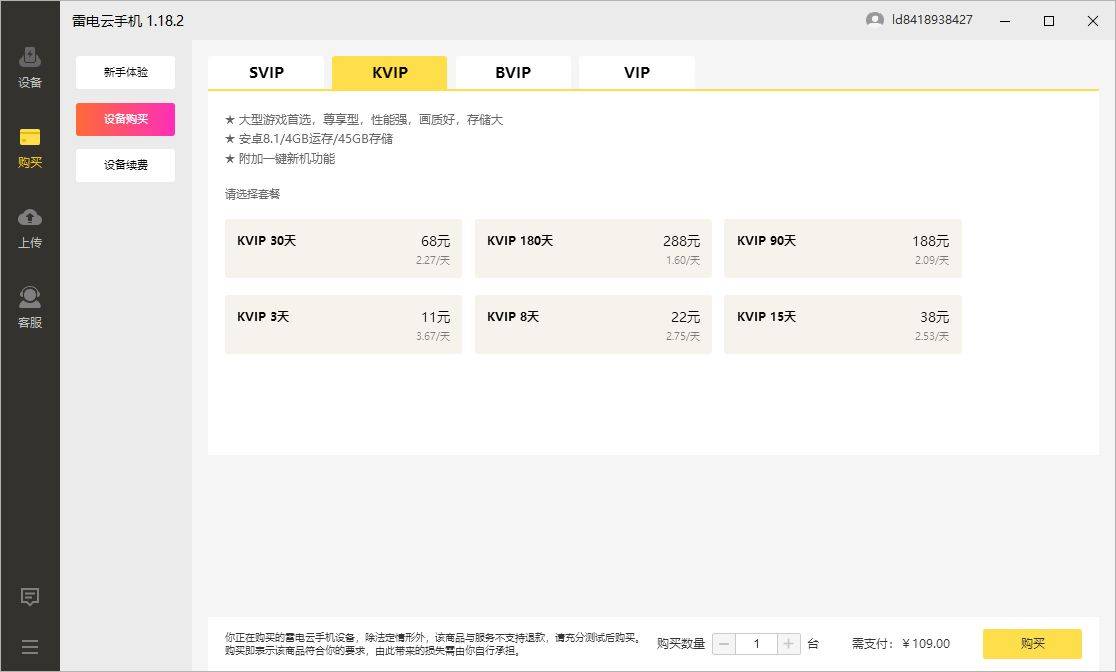This screenshot has width=1116, height=672.
Task: Minimize the 雷电云手机 window
Action: click(x=1005, y=21)
